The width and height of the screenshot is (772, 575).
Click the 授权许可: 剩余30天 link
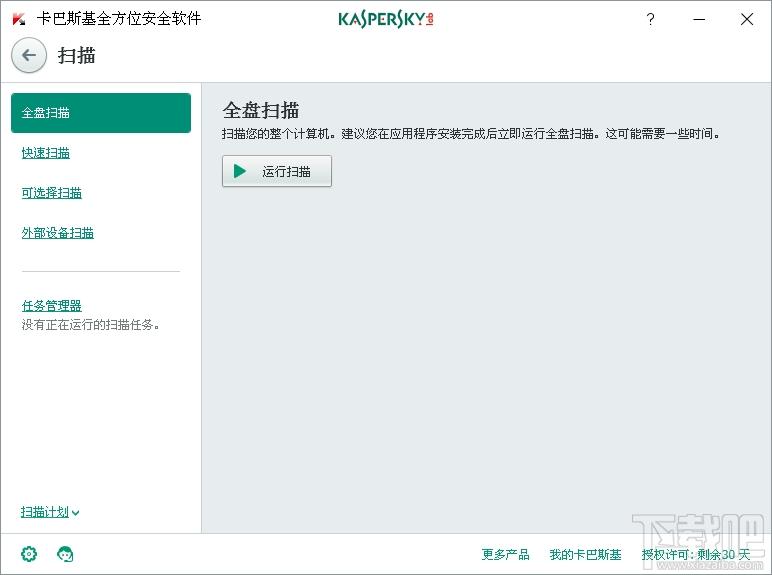pyautogui.click(x=696, y=554)
